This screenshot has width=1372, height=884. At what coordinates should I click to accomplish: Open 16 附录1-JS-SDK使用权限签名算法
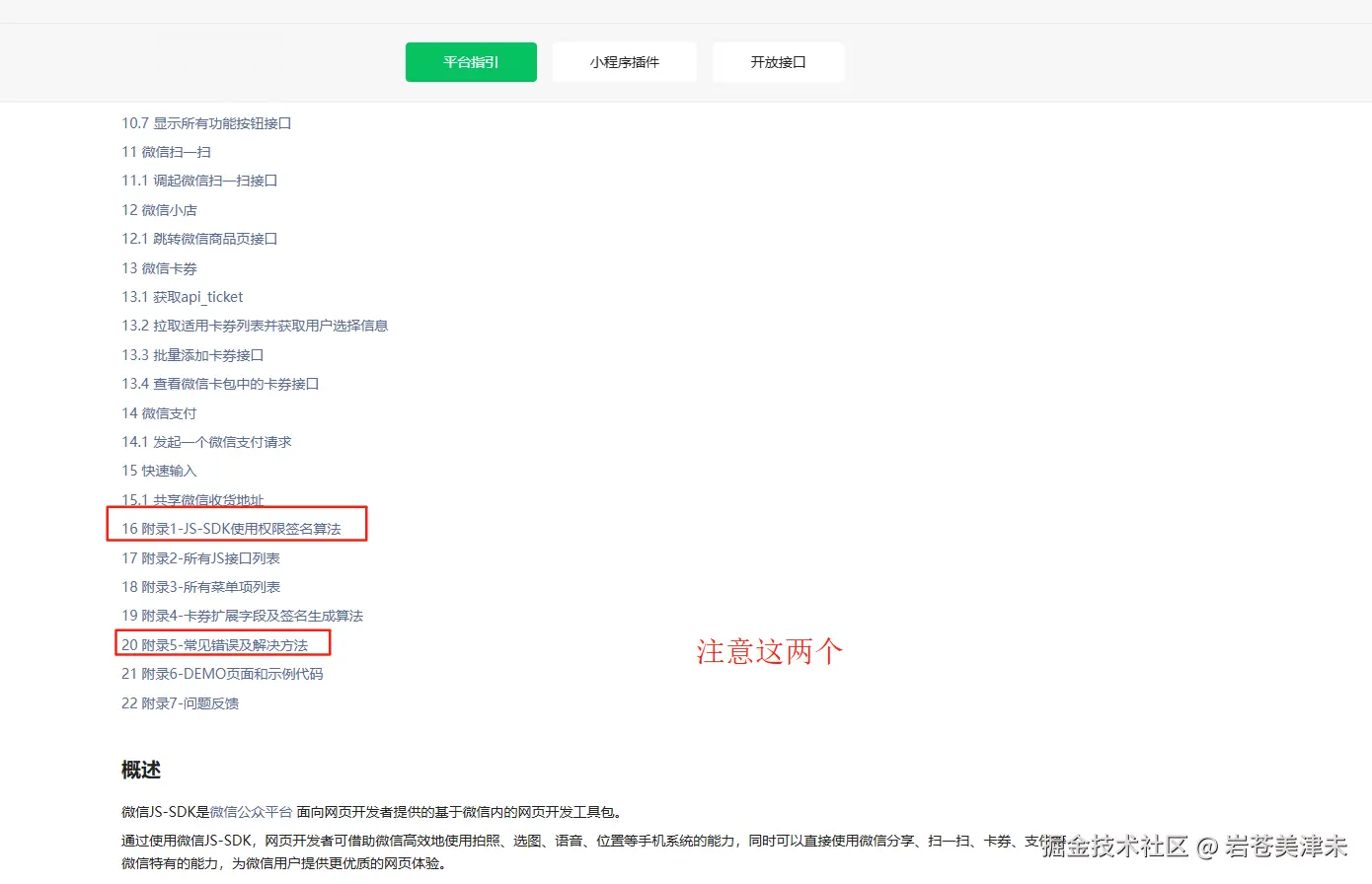231,529
